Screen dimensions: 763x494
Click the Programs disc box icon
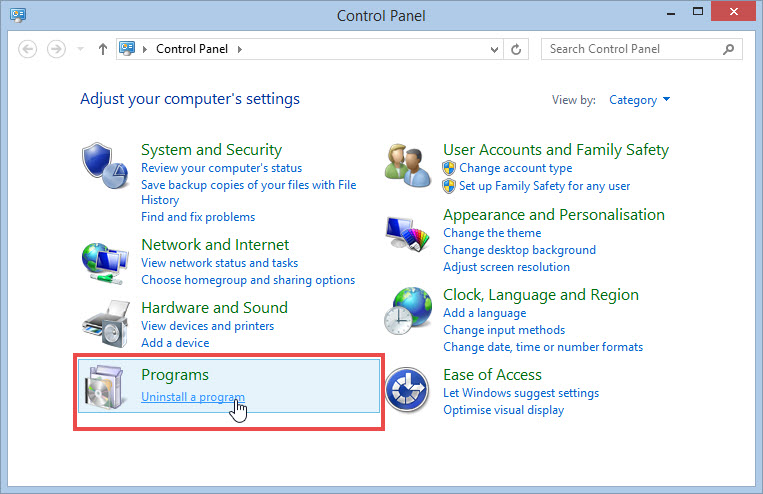(x=106, y=387)
